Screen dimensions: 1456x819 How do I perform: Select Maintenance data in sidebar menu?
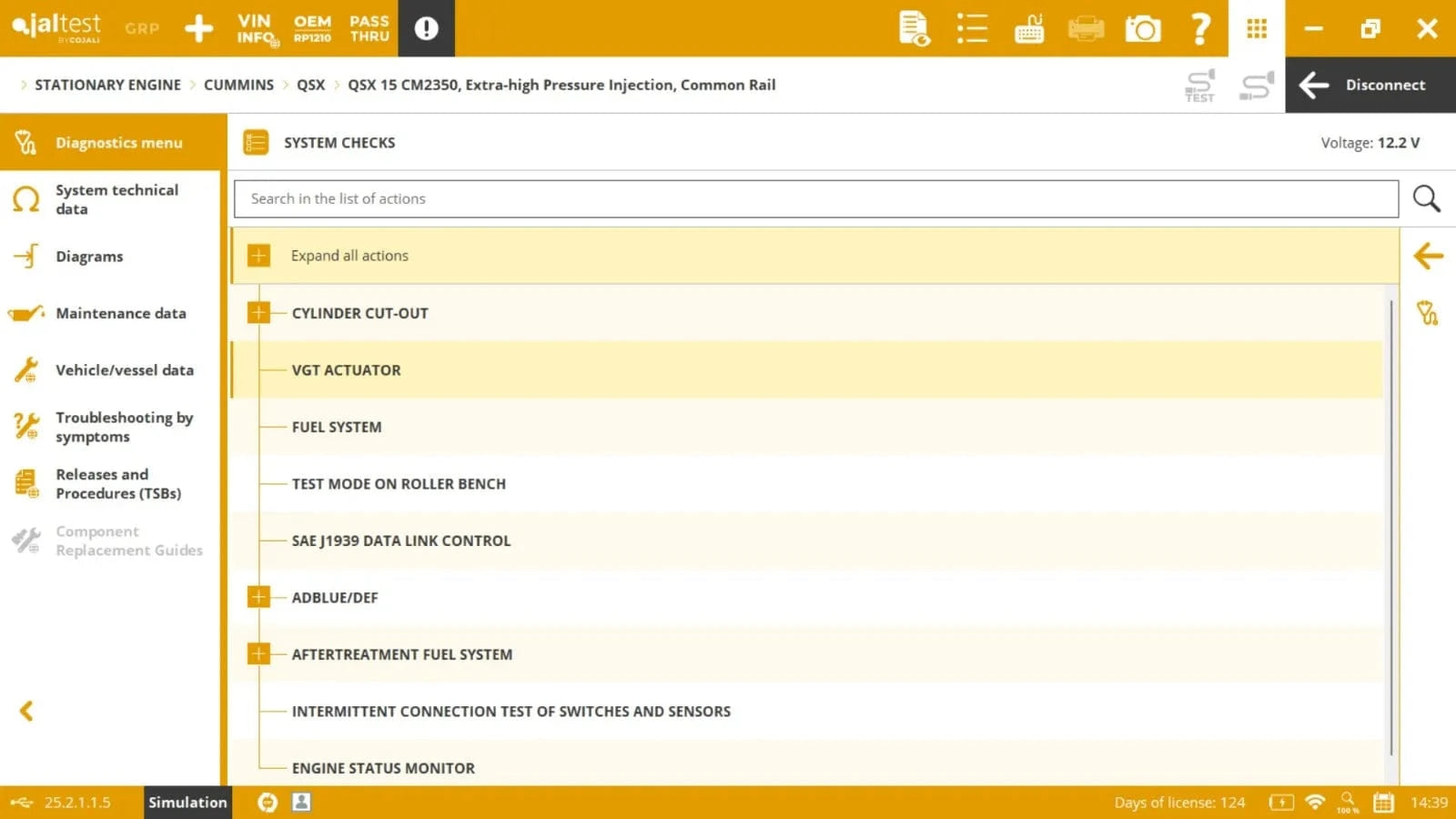click(x=120, y=313)
